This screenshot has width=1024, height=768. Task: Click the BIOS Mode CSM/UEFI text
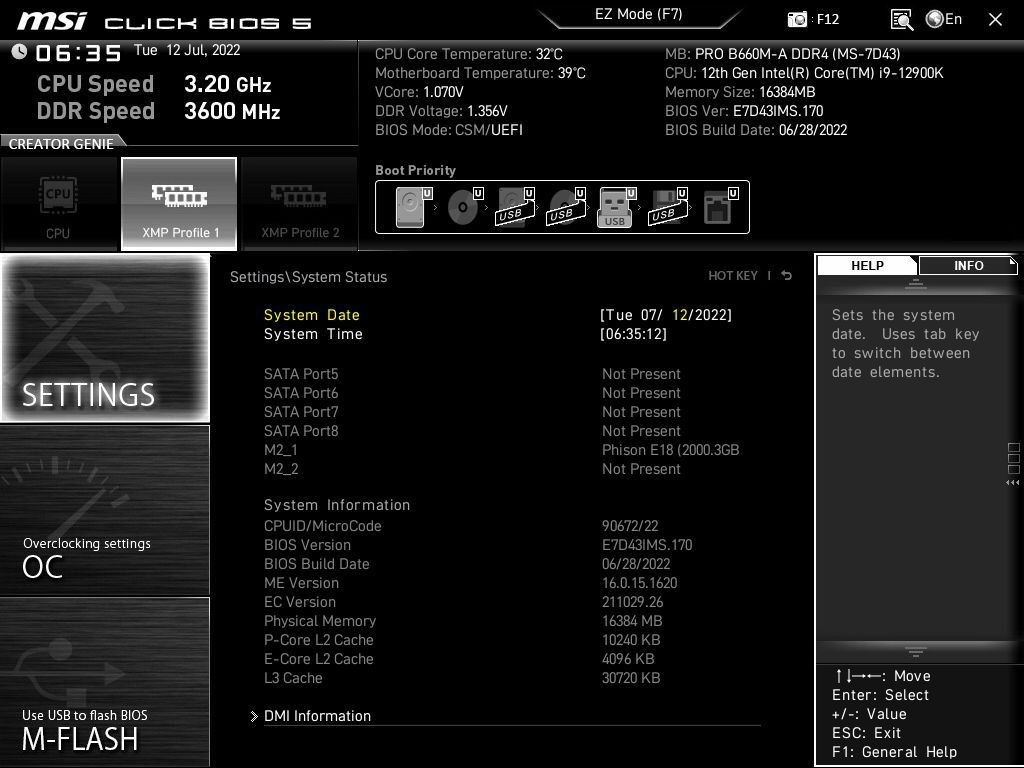(449, 129)
